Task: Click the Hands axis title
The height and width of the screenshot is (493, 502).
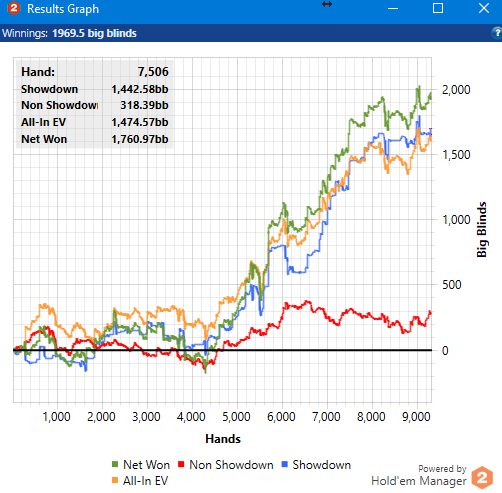Action: coord(223,439)
